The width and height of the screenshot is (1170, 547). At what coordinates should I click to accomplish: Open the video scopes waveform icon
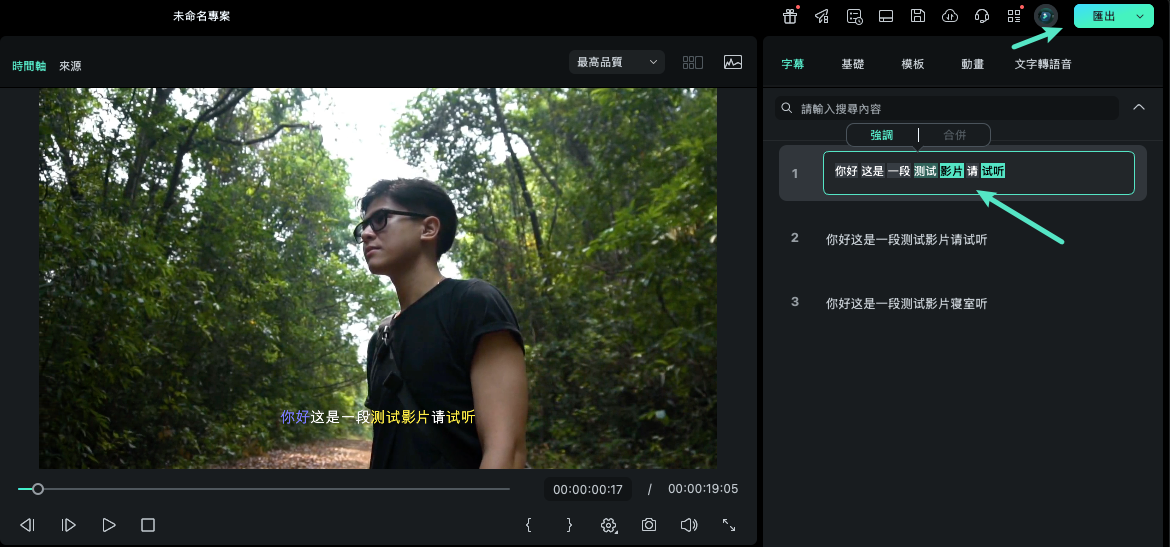tap(733, 62)
